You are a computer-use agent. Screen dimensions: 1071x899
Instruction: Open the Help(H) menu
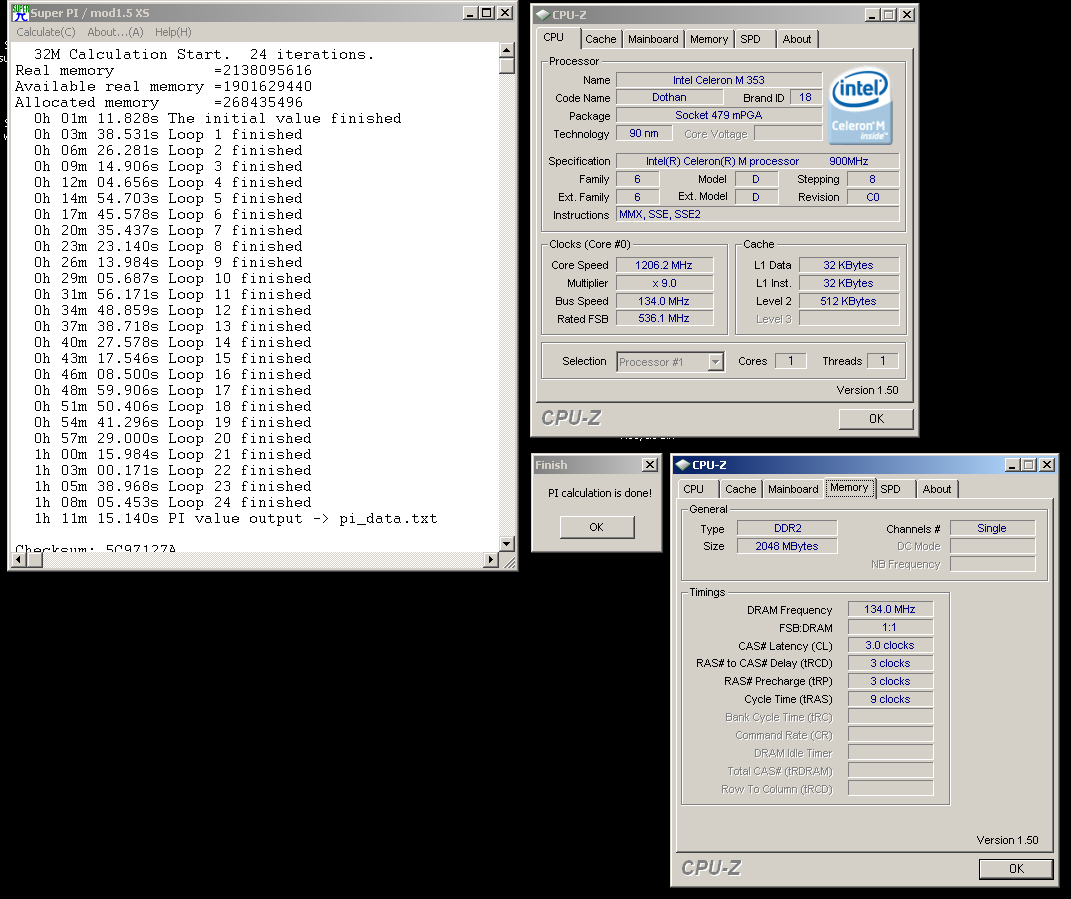point(173,32)
